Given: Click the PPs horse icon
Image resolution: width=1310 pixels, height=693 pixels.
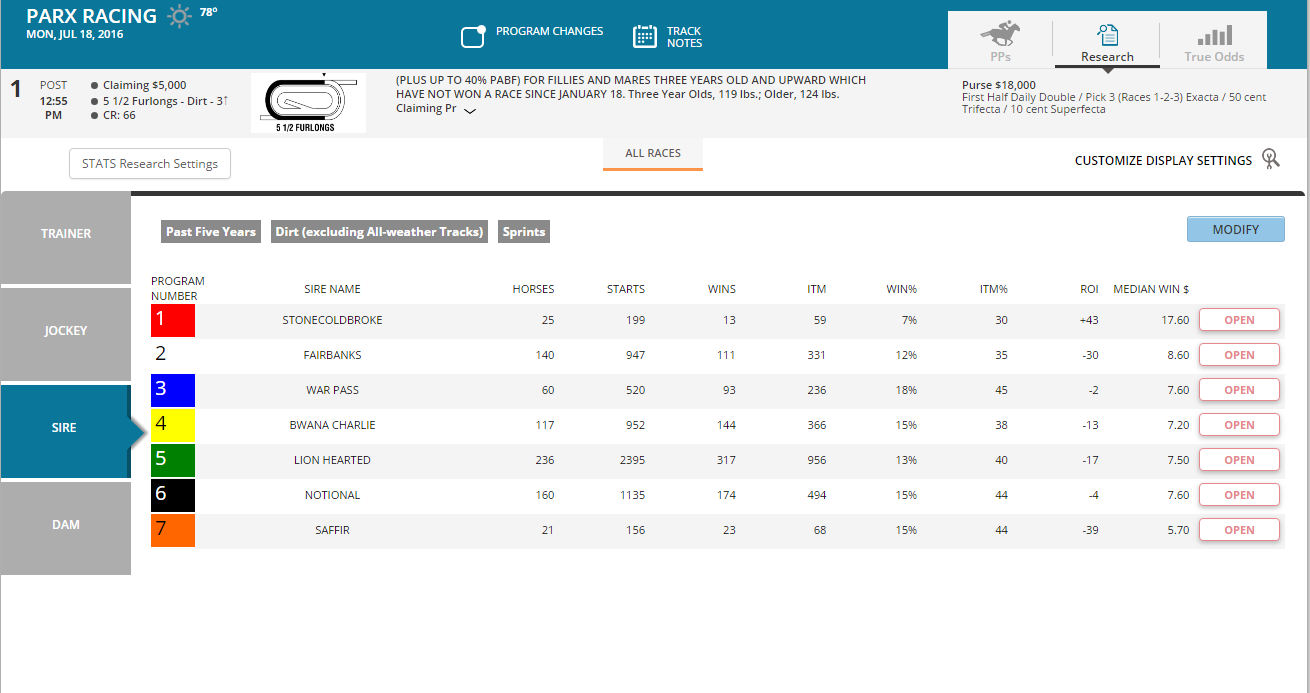Looking at the screenshot, I should pos(1001,34).
